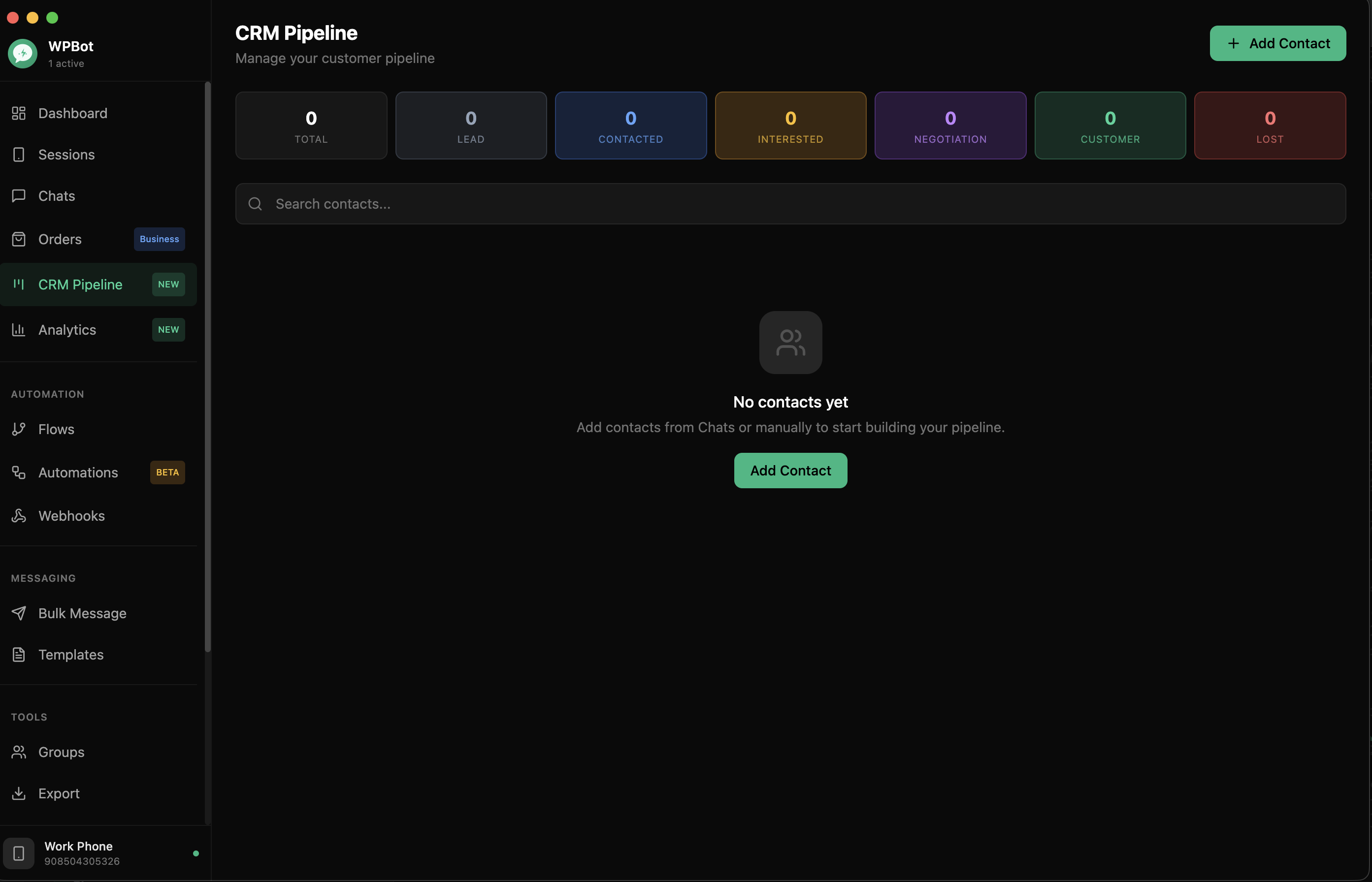Image resolution: width=1372 pixels, height=882 pixels.
Task: Click the Bulk Message send icon
Action: [19, 613]
